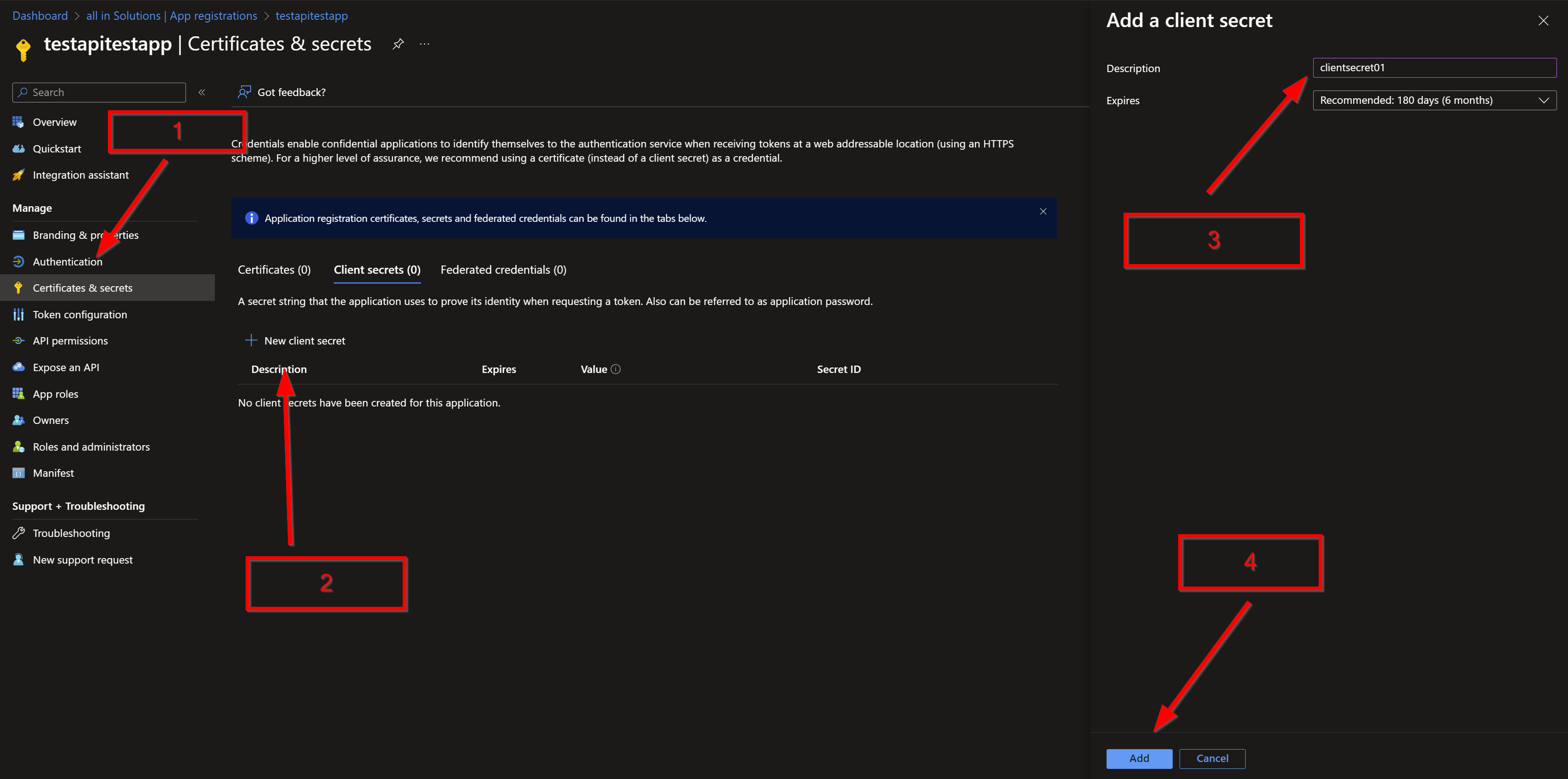1568x779 pixels.
Task: Dismiss the blue information banner
Action: click(1043, 211)
